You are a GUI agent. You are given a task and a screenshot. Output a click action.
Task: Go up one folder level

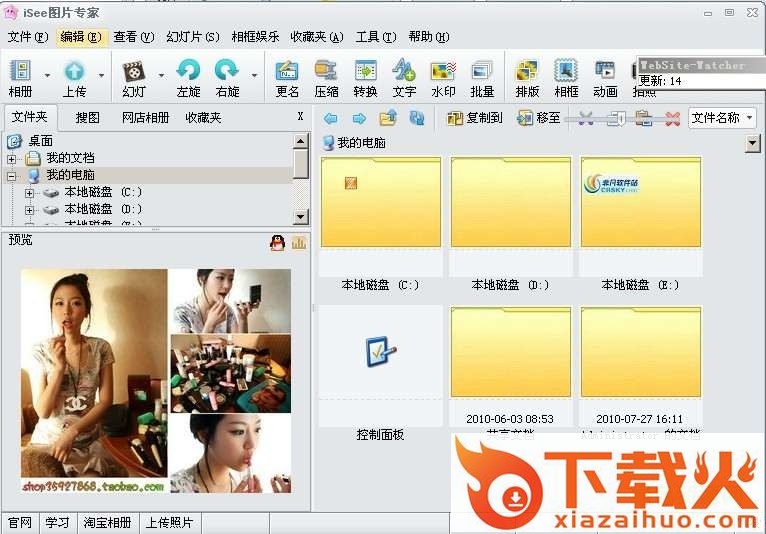click(388, 118)
